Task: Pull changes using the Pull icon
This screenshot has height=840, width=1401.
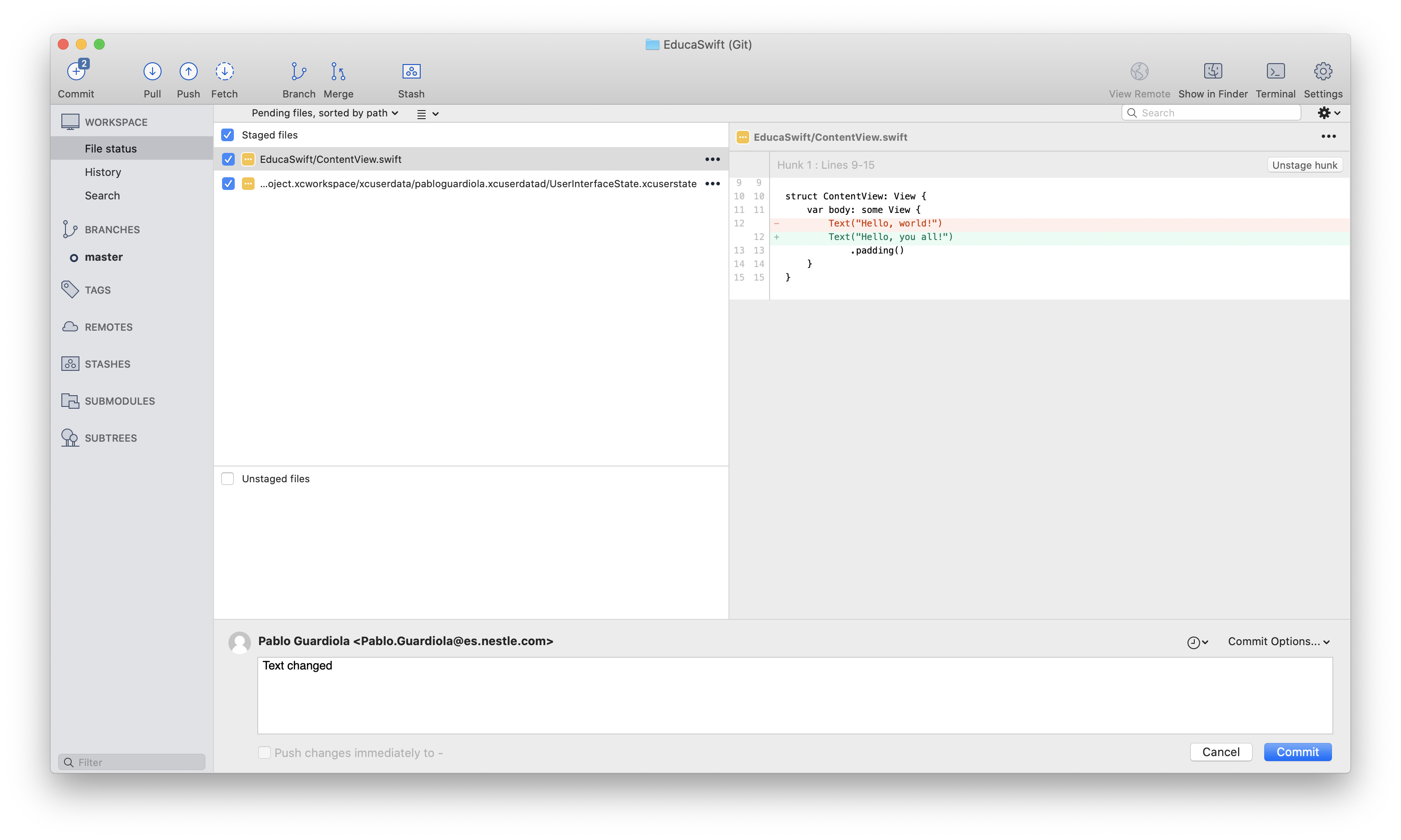Action: click(152, 71)
